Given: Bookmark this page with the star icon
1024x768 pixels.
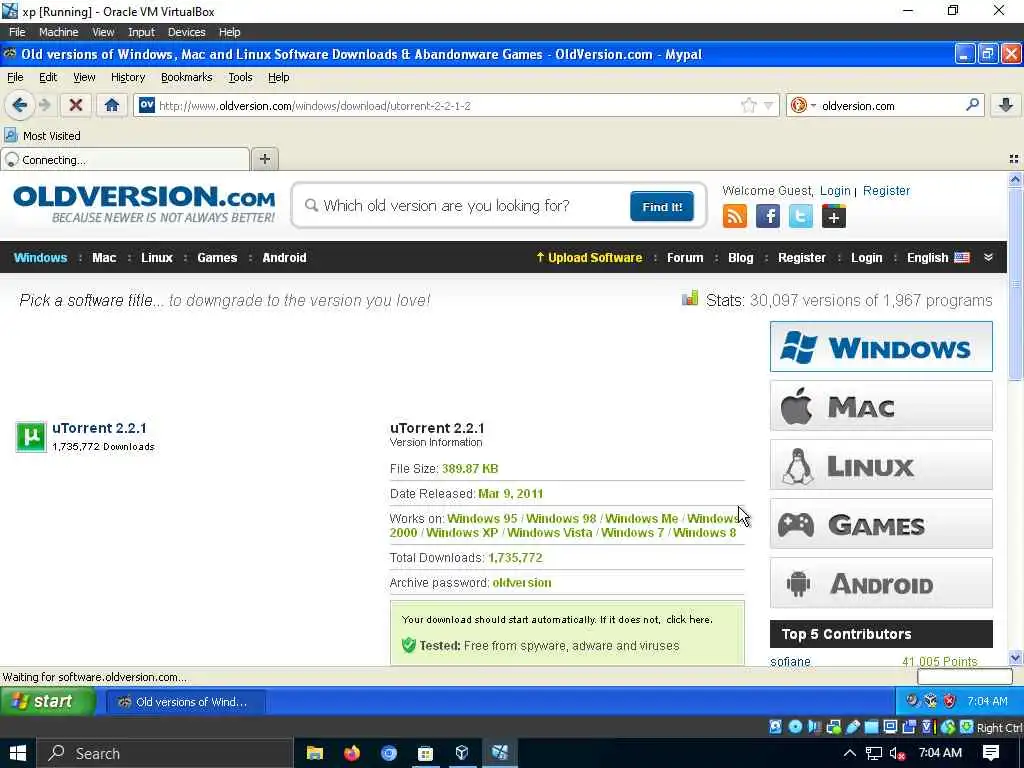Looking at the screenshot, I should coord(748,105).
